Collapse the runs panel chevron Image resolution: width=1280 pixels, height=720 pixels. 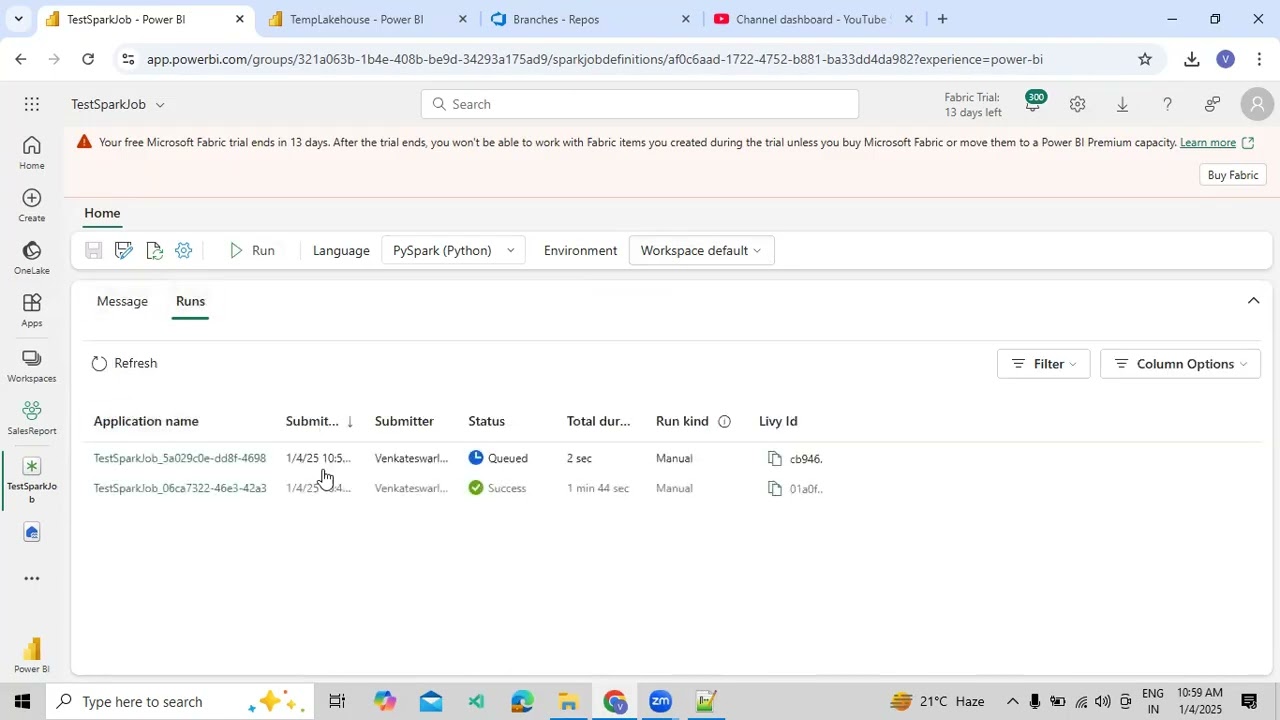pyautogui.click(x=1253, y=301)
